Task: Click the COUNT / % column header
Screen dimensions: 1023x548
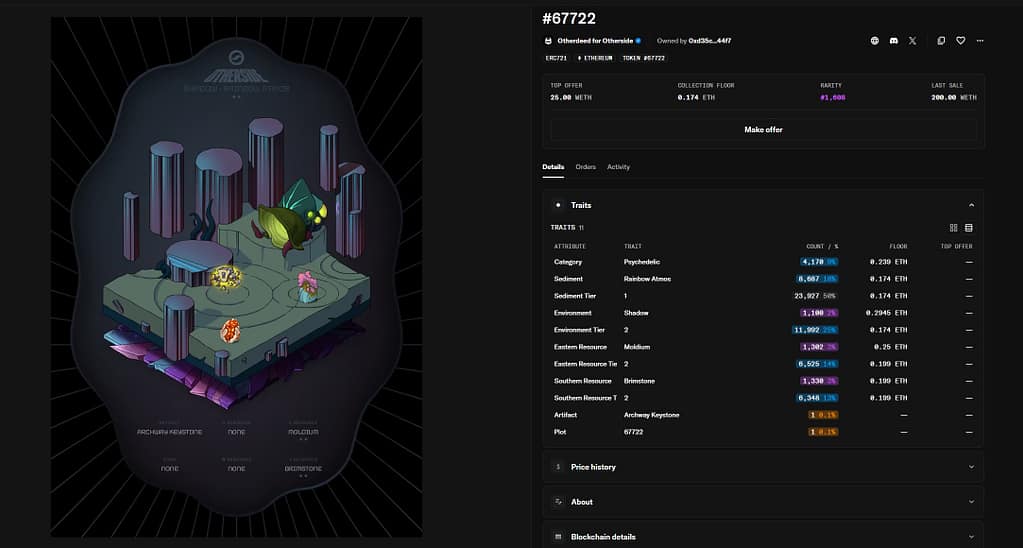Action: [x=822, y=246]
